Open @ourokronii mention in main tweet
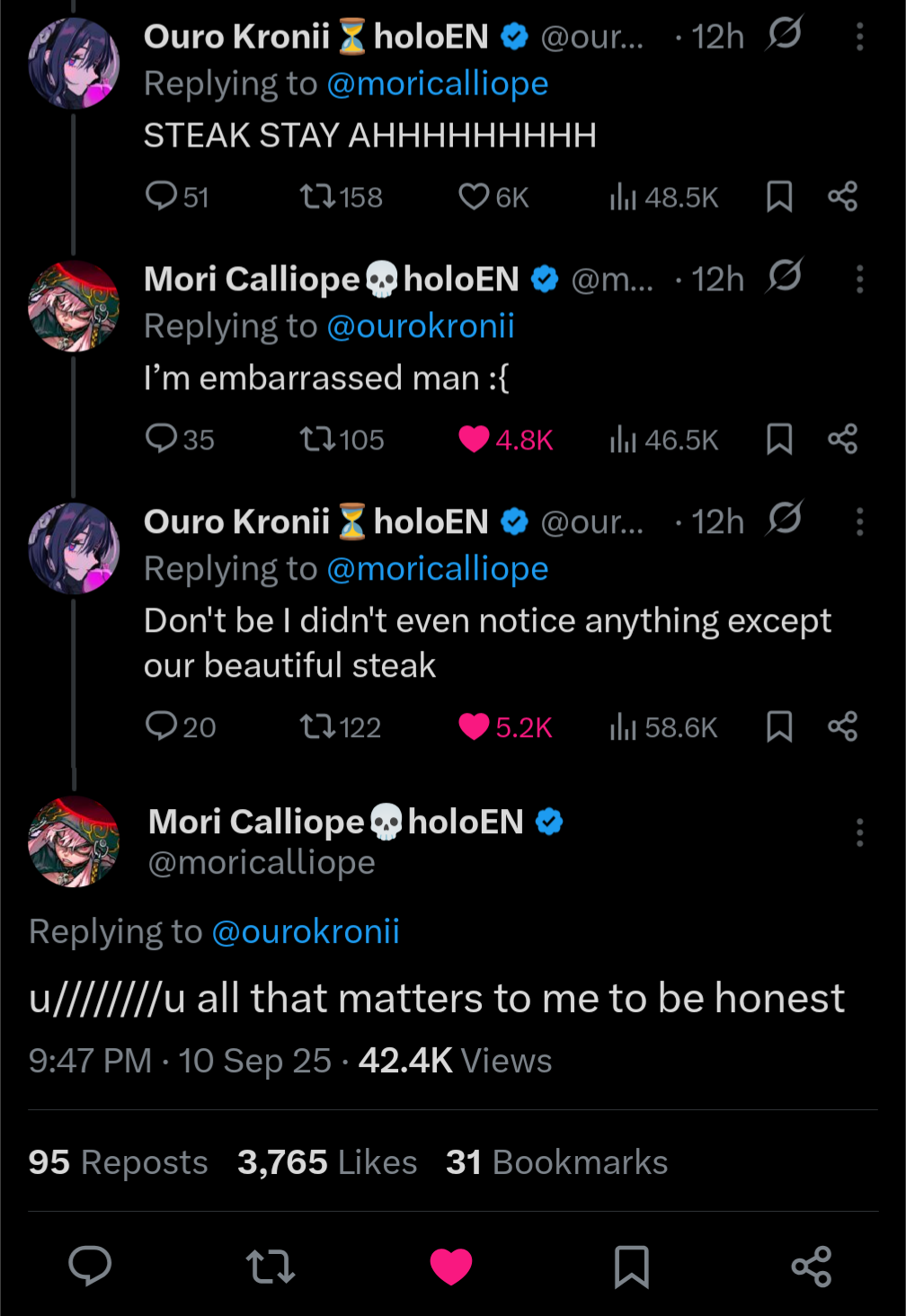The width and height of the screenshot is (906, 1316). (306, 931)
